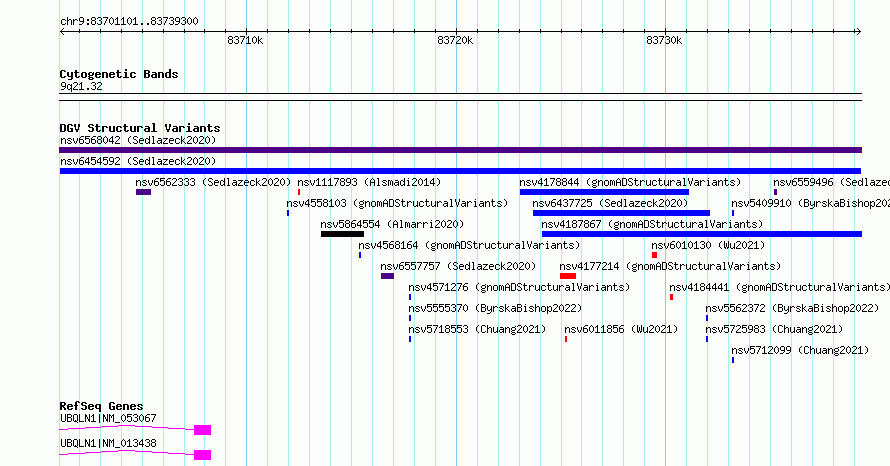This screenshot has height=466, width=890.
Task: Open the nsv6559496 variant label
Action: [x=832, y=182]
